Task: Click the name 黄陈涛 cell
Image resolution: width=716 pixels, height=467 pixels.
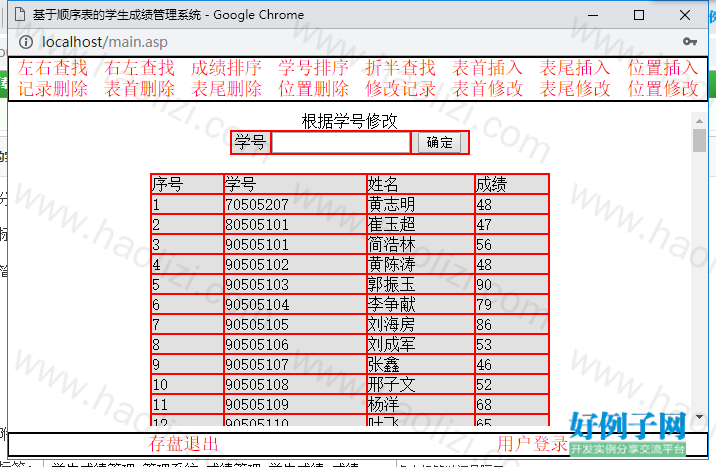Action: pos(421,265)
